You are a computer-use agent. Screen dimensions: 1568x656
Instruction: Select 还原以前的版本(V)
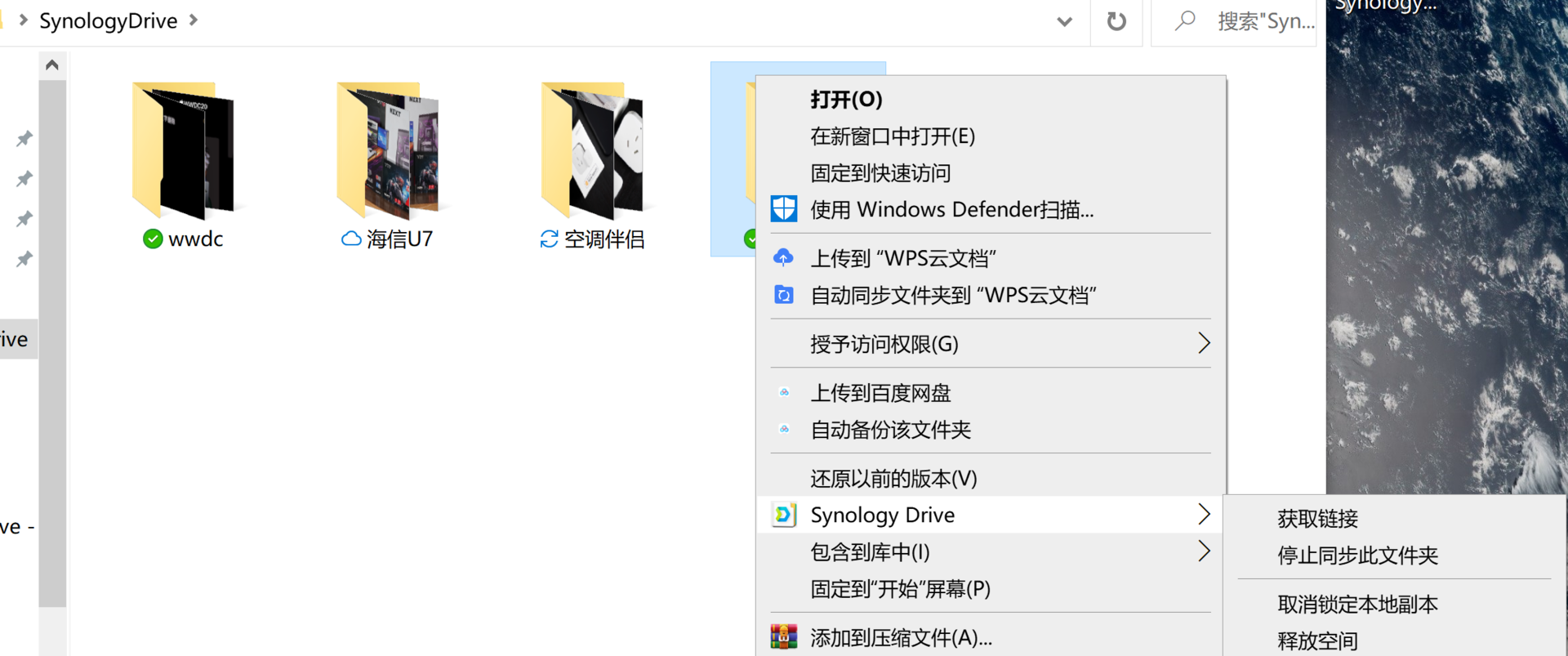point(991,478)
